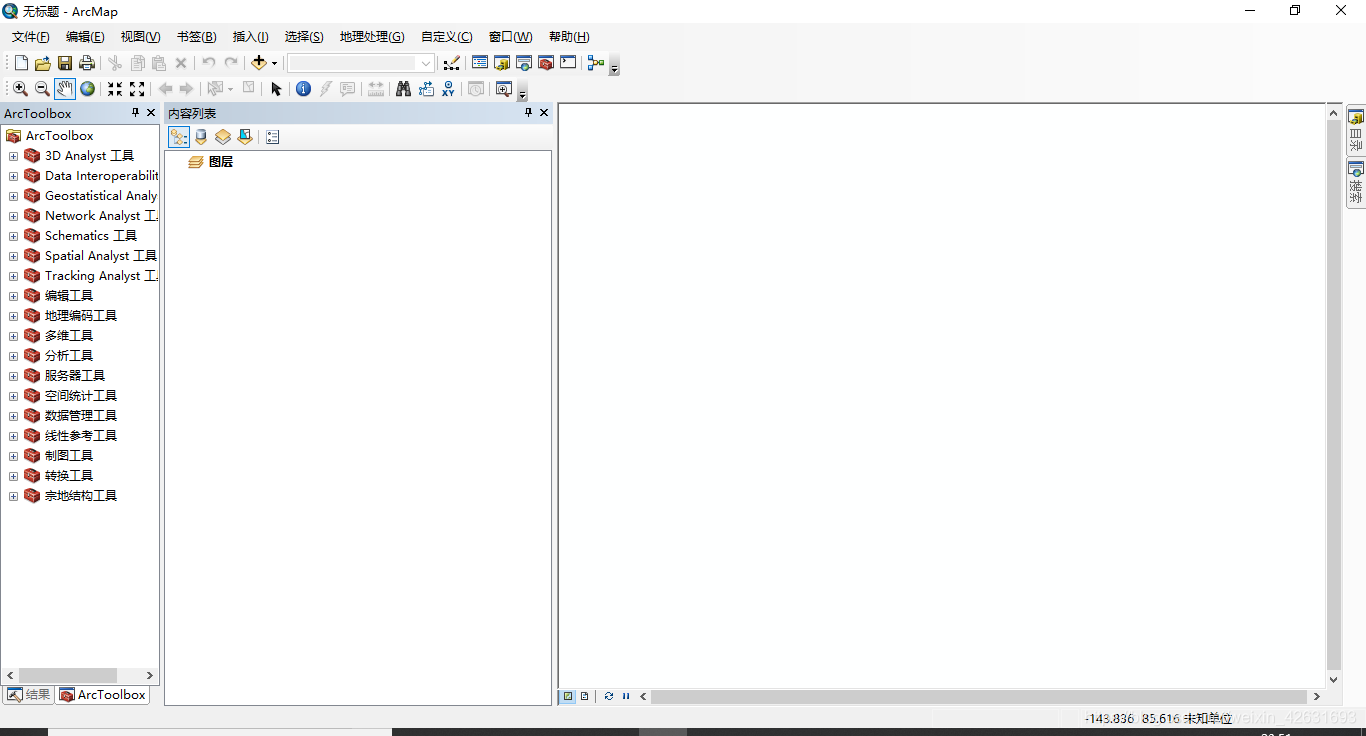Click the map horizontal scrollbar track

click(979, 696)
